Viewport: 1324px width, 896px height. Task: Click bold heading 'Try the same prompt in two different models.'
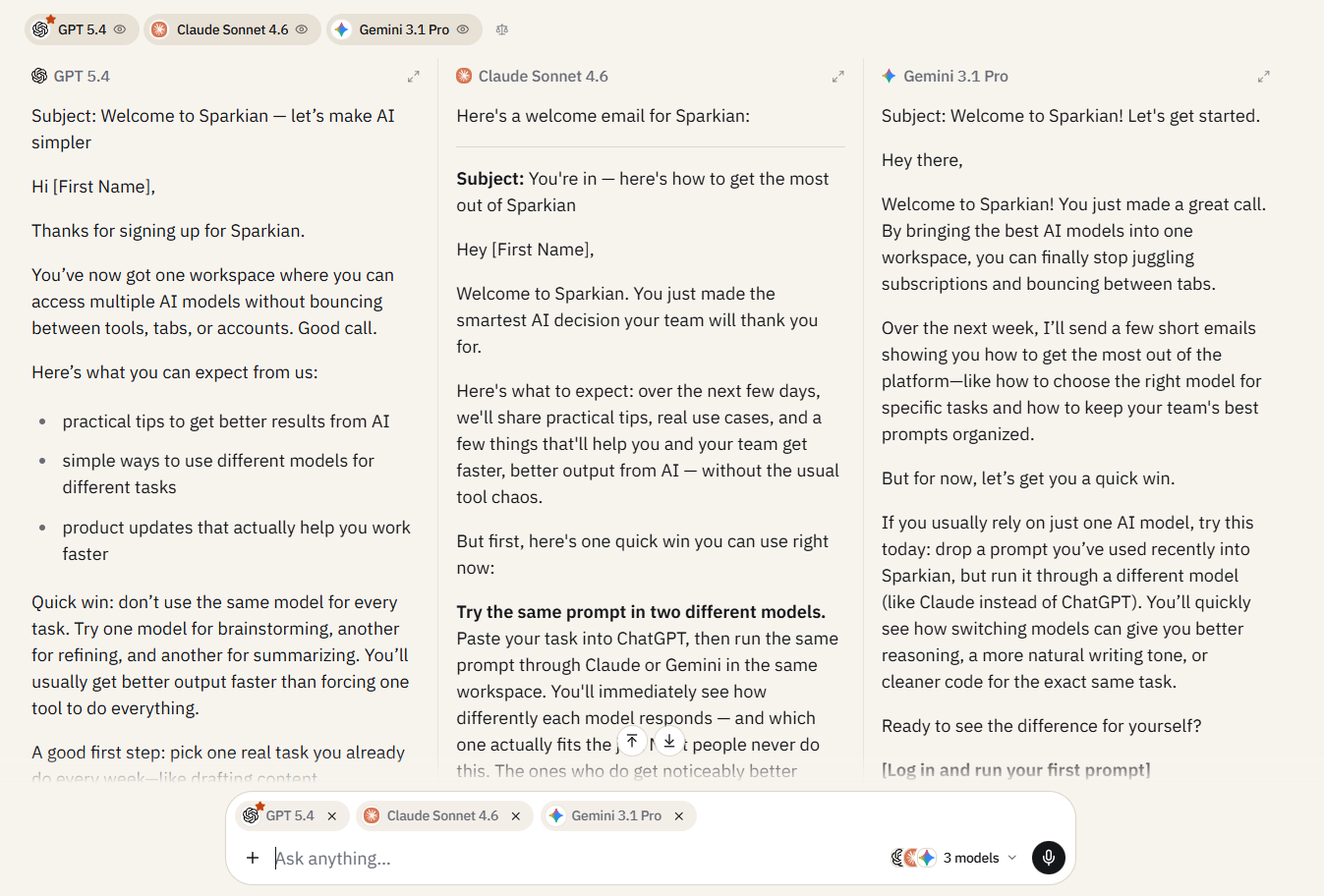point(641,612)
